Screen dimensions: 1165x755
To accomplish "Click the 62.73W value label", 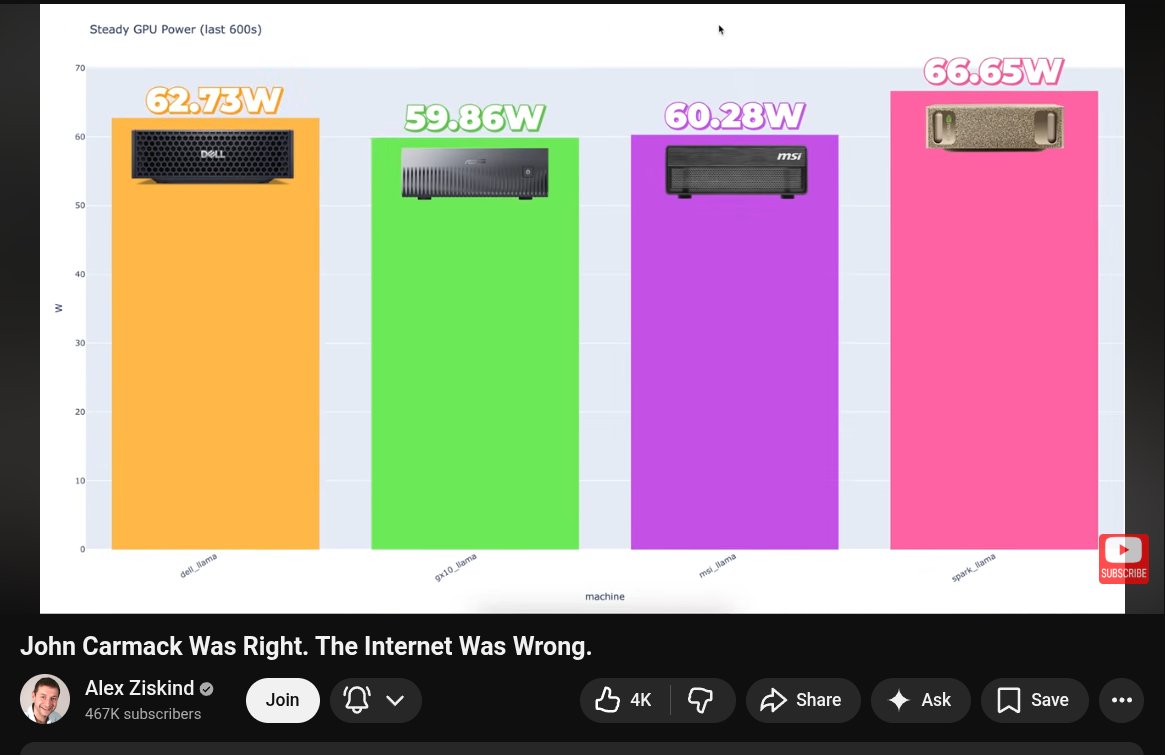I will 214,100.
